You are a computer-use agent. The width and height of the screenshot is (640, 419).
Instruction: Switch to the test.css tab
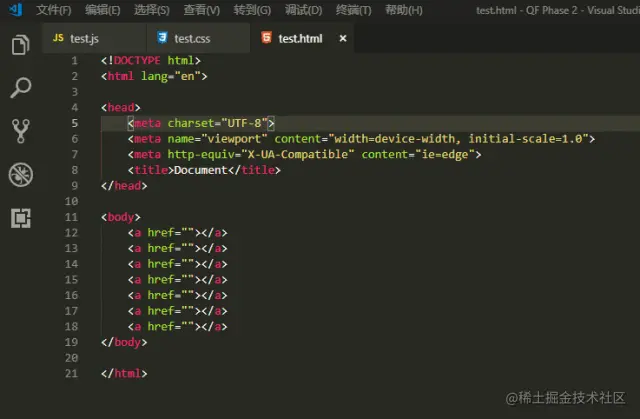coord(198,38)
